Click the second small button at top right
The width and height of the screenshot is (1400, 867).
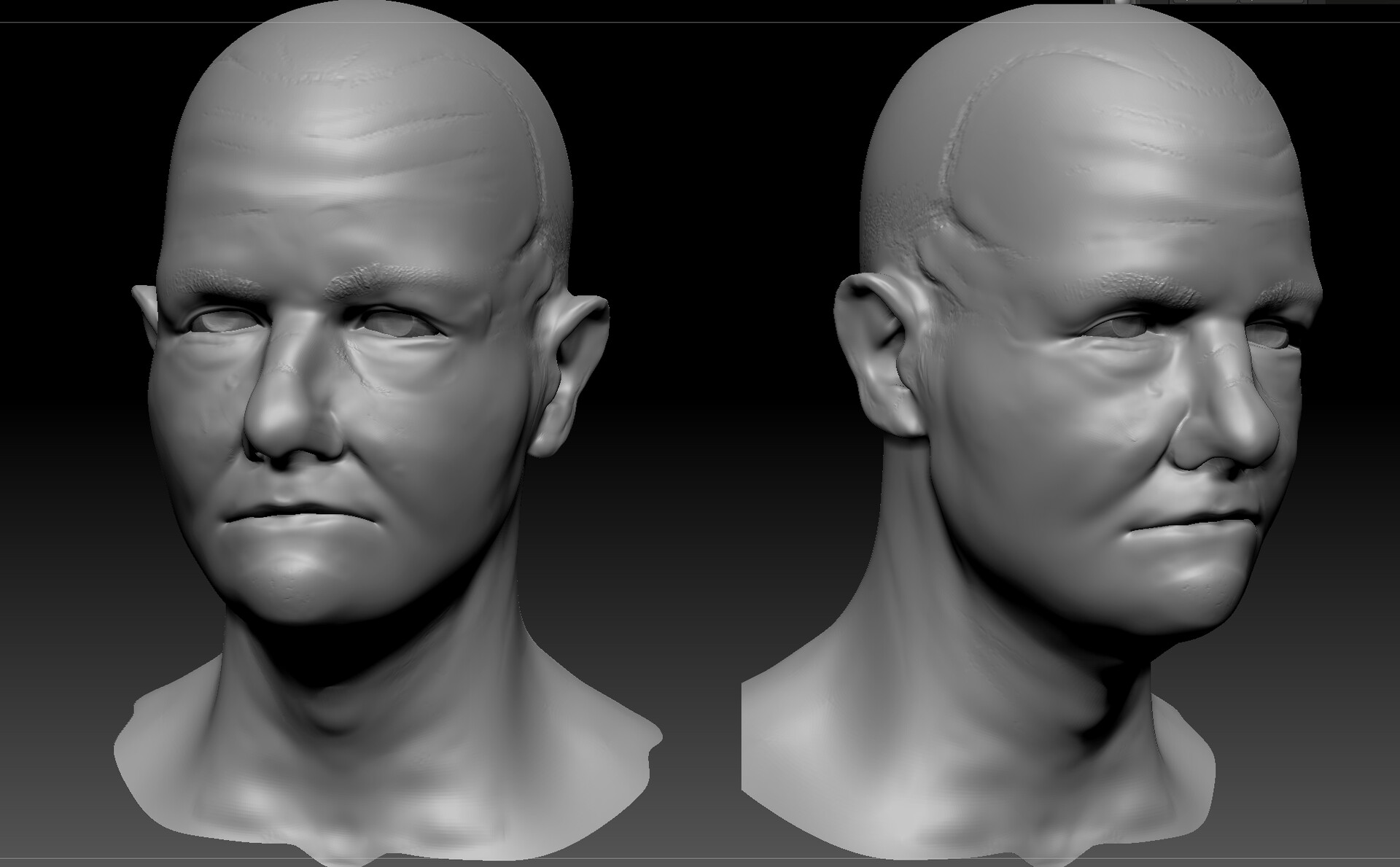click(x=1272, y=3)
